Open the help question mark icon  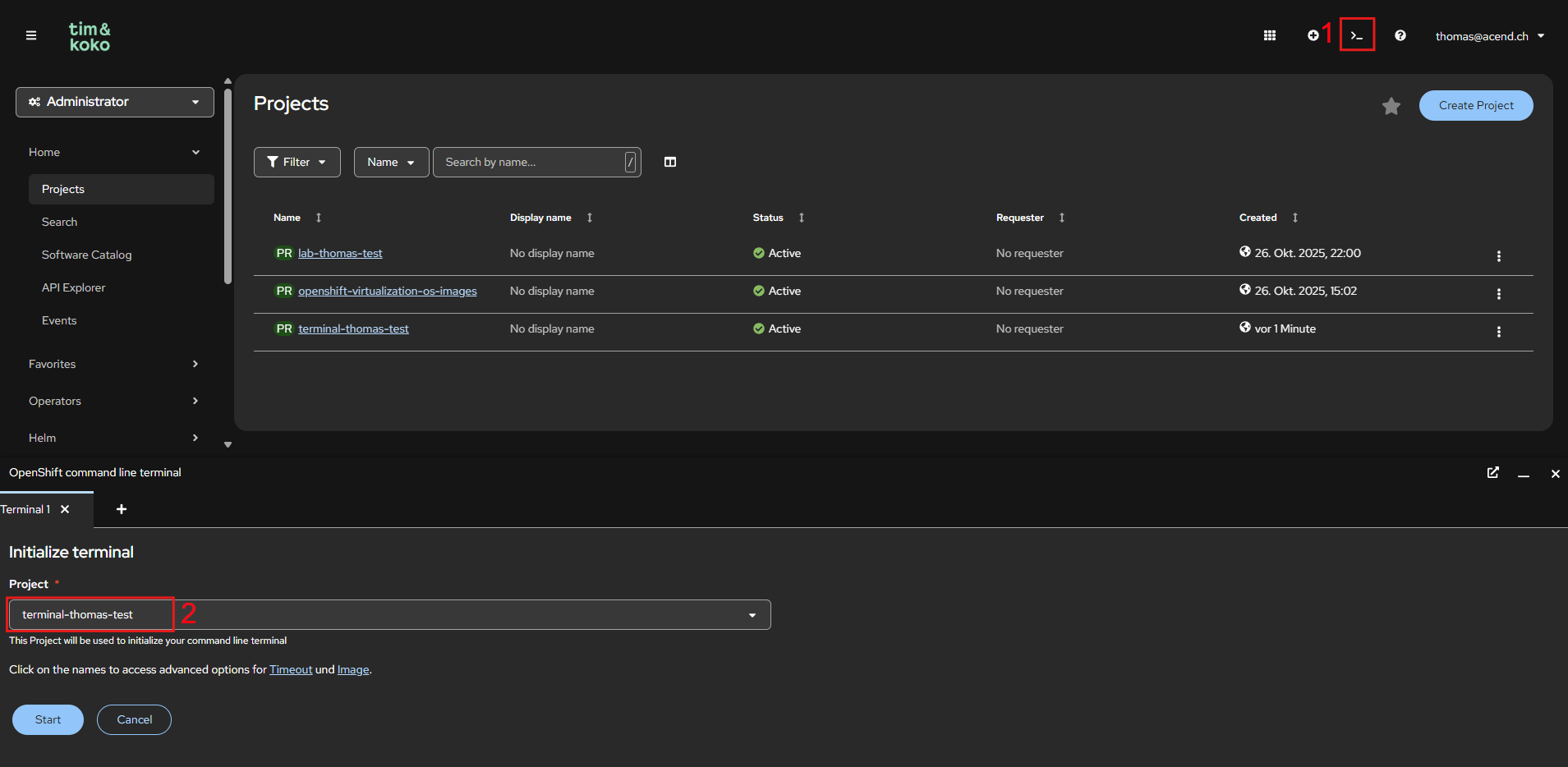pyautogui.click(x=1400, y=35)
